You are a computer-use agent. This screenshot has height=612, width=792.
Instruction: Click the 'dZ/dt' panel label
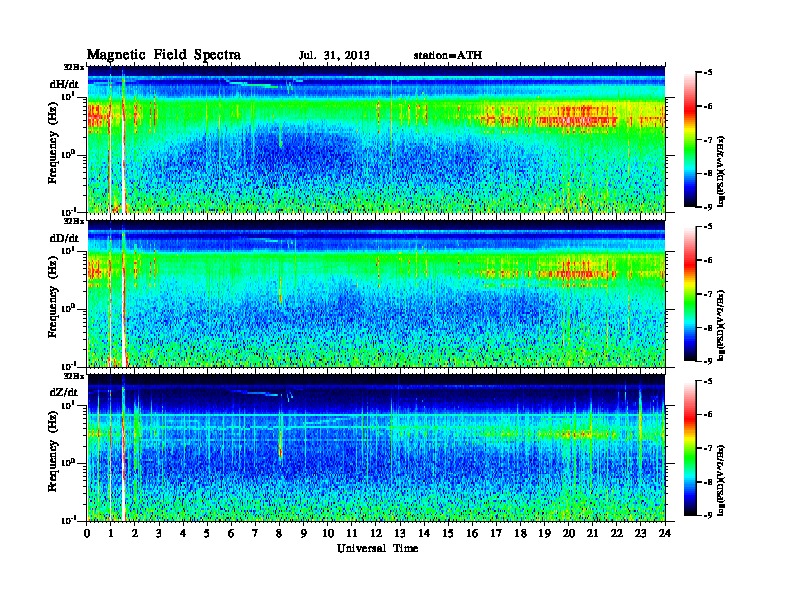click(64, 392)
